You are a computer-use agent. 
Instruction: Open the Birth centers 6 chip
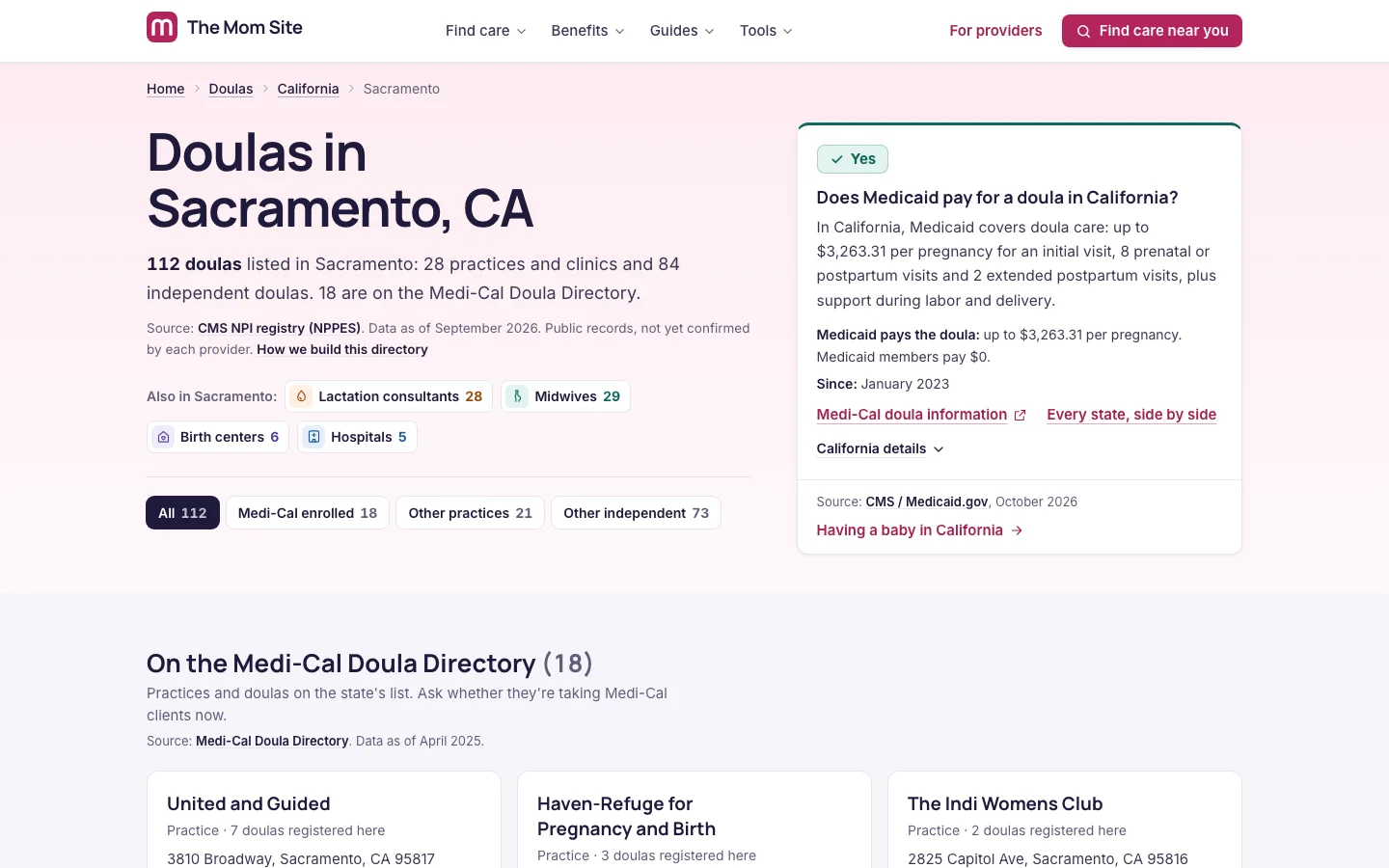pos(218,437)
